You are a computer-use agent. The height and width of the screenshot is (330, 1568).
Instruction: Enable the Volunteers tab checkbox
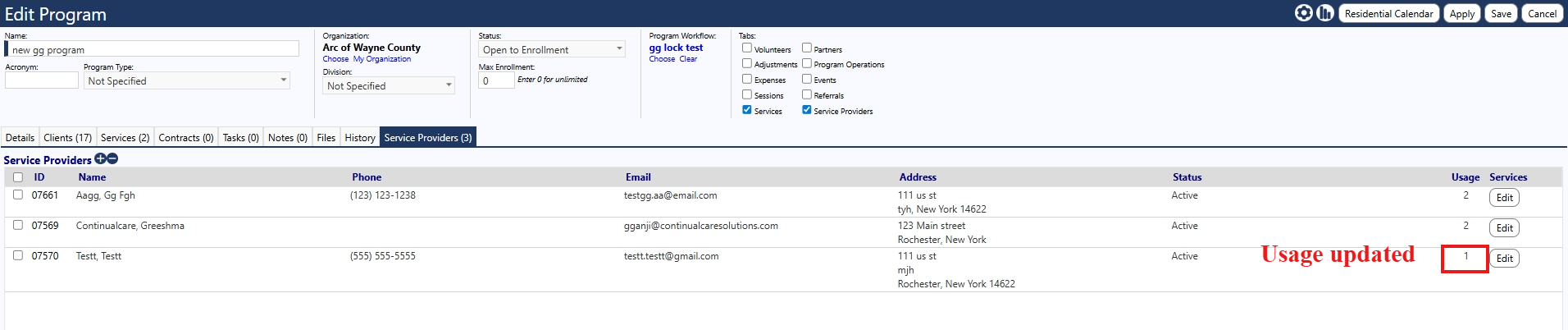pyautogui.click(x=747, y=48)
